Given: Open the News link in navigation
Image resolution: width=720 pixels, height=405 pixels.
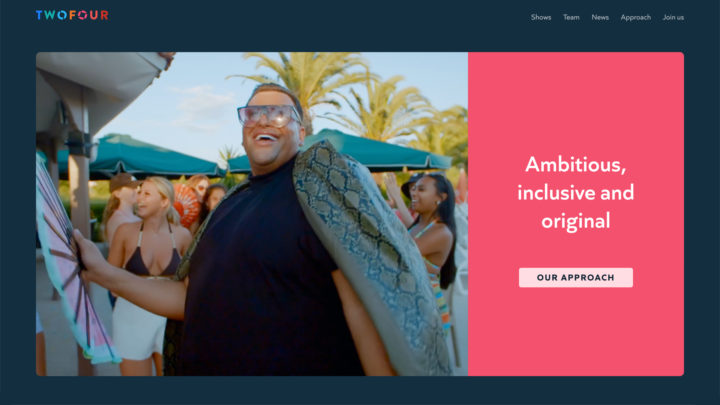Looking at the screenshot, I should coord(600,17).
